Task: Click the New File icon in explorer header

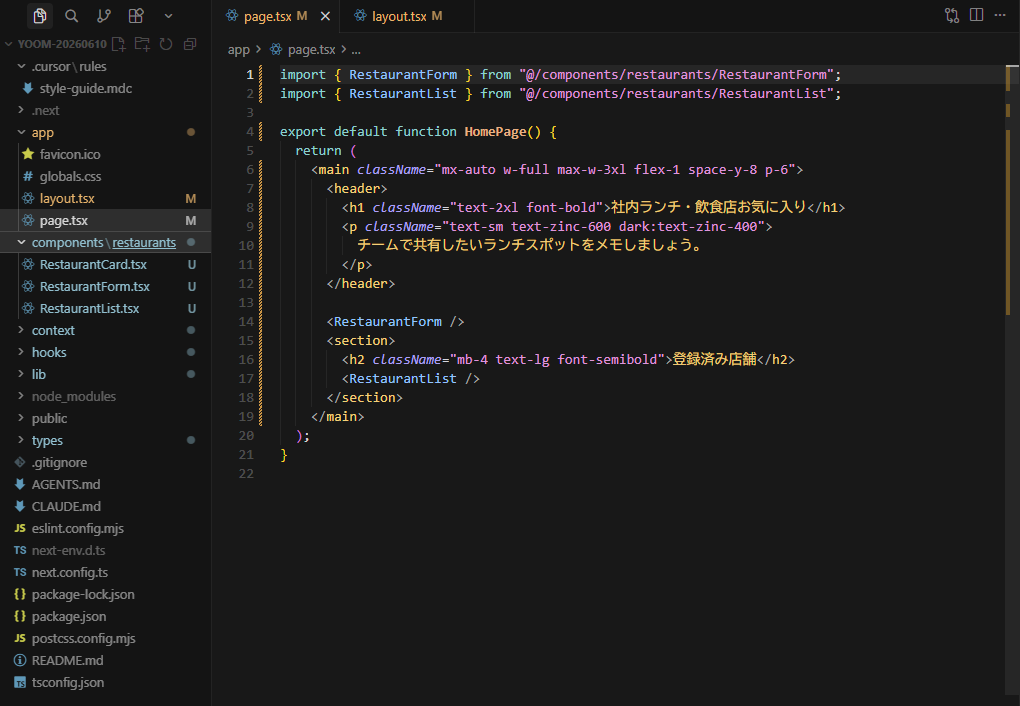Action: coord(118,44)
